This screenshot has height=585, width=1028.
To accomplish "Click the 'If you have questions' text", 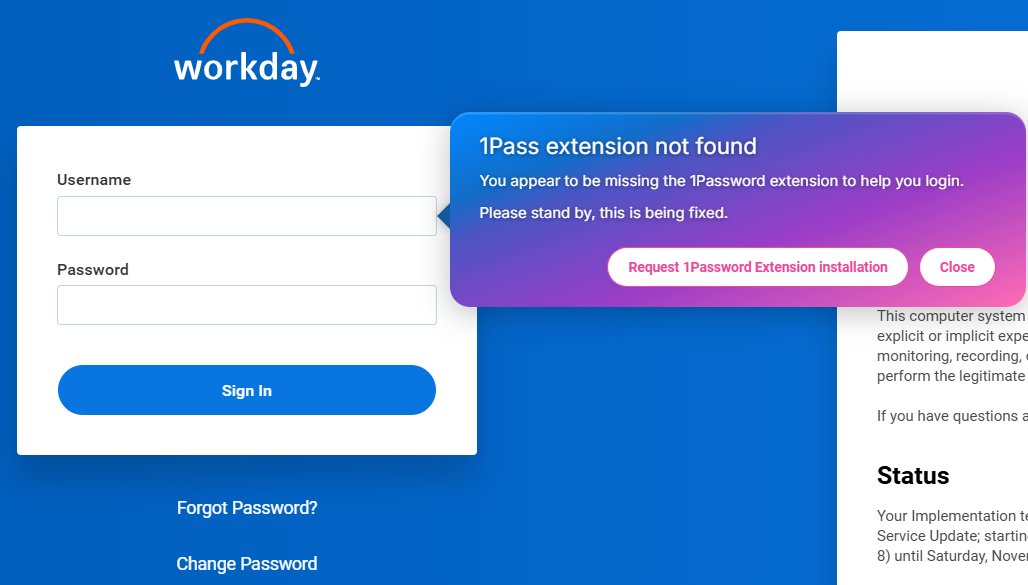I will pyautogui.click(x=951, y=416).
